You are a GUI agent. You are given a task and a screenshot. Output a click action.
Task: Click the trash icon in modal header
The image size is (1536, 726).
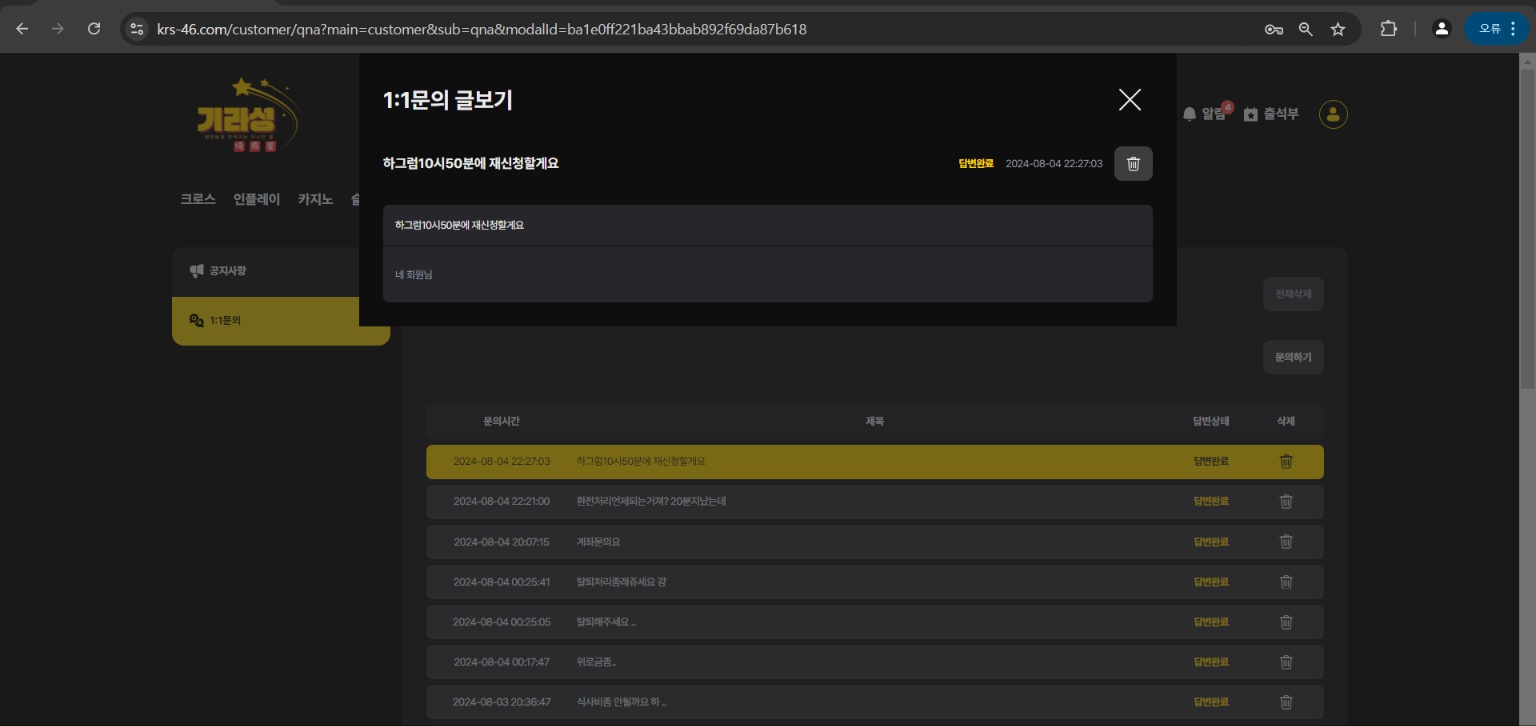1133,164
